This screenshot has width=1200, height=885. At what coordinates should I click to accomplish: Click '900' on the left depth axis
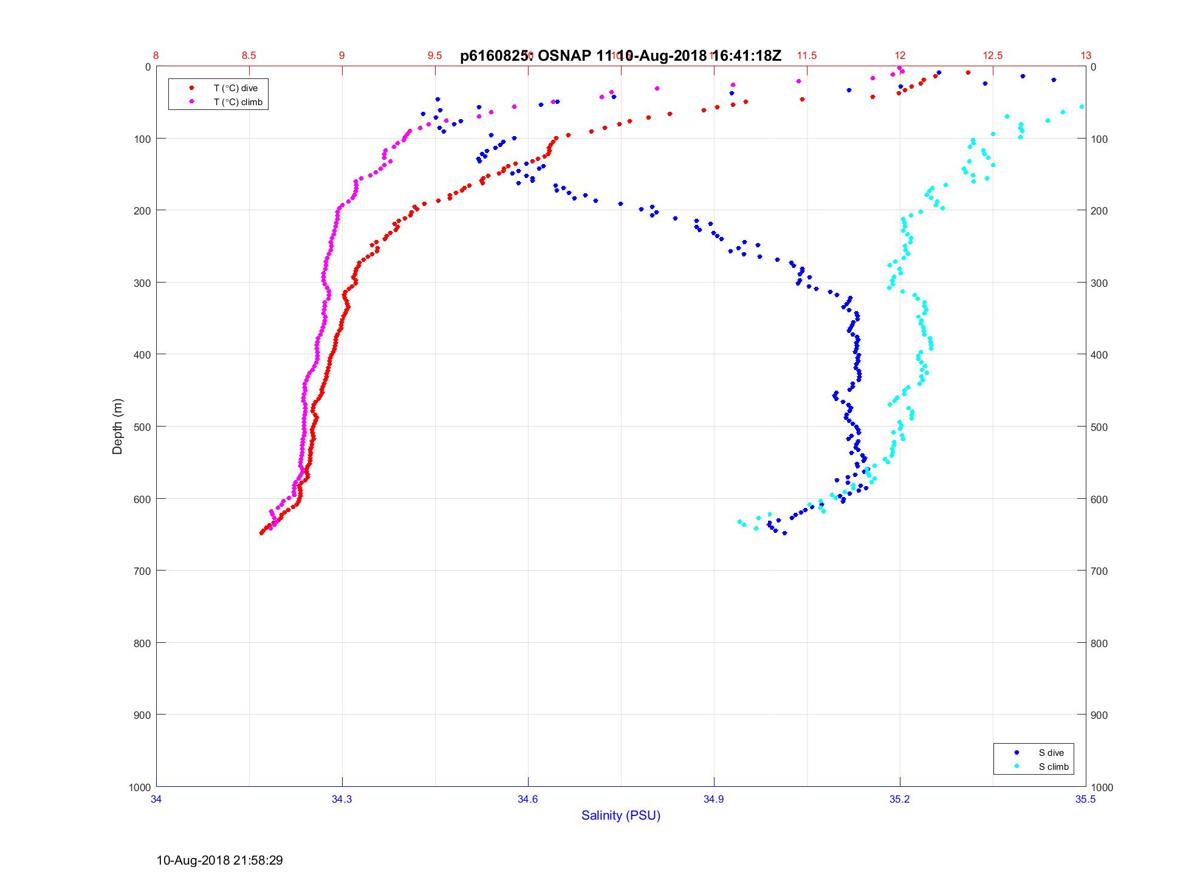coord(141,715)
